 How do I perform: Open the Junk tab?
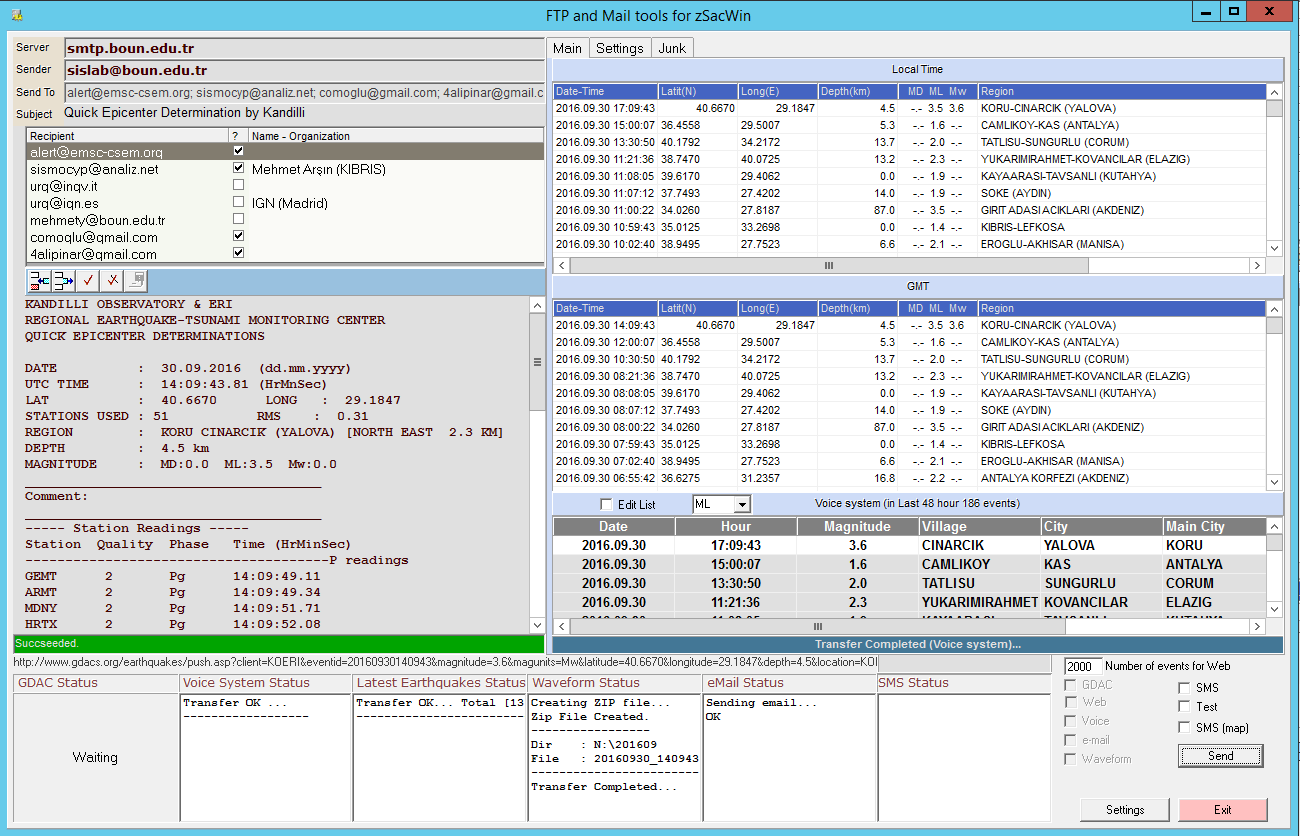672,48
